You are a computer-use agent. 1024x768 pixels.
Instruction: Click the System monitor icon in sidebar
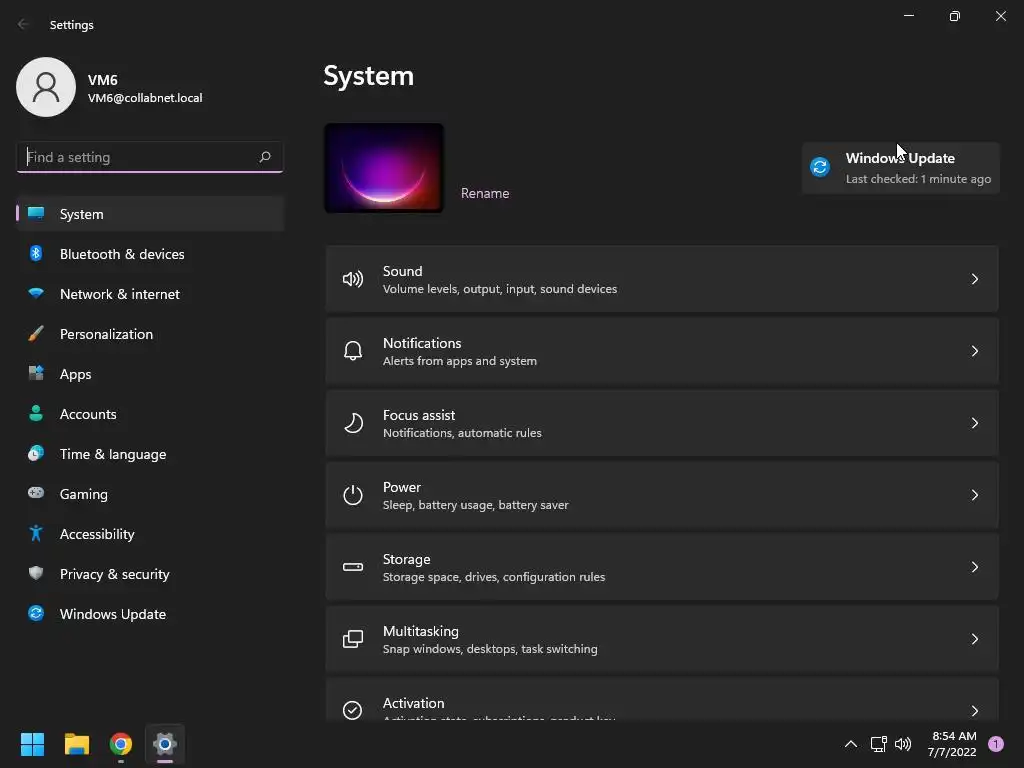pyautogui.click(x=36, y=214)
